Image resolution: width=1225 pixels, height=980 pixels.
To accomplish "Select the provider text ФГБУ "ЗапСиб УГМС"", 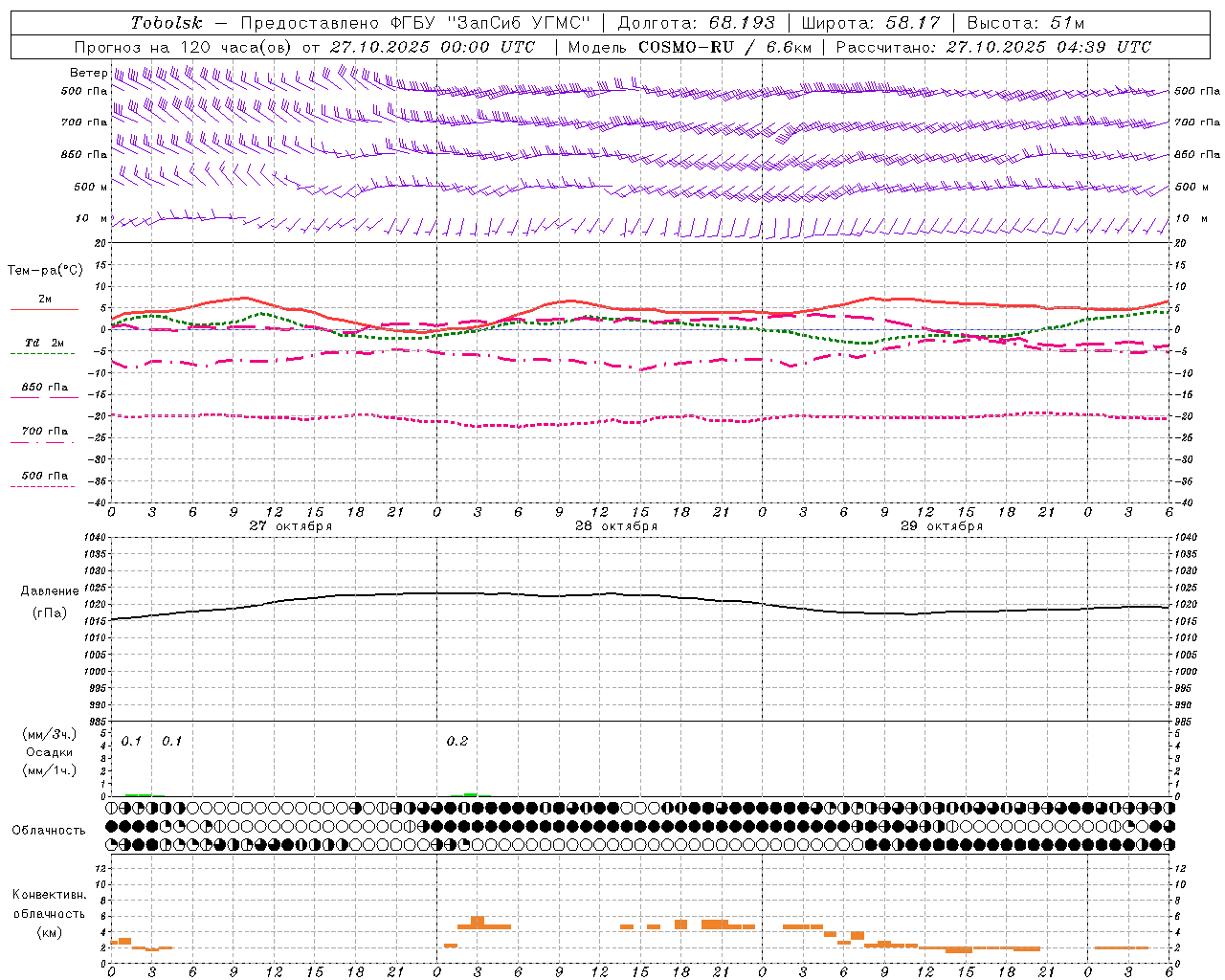I will pos(490,23).
